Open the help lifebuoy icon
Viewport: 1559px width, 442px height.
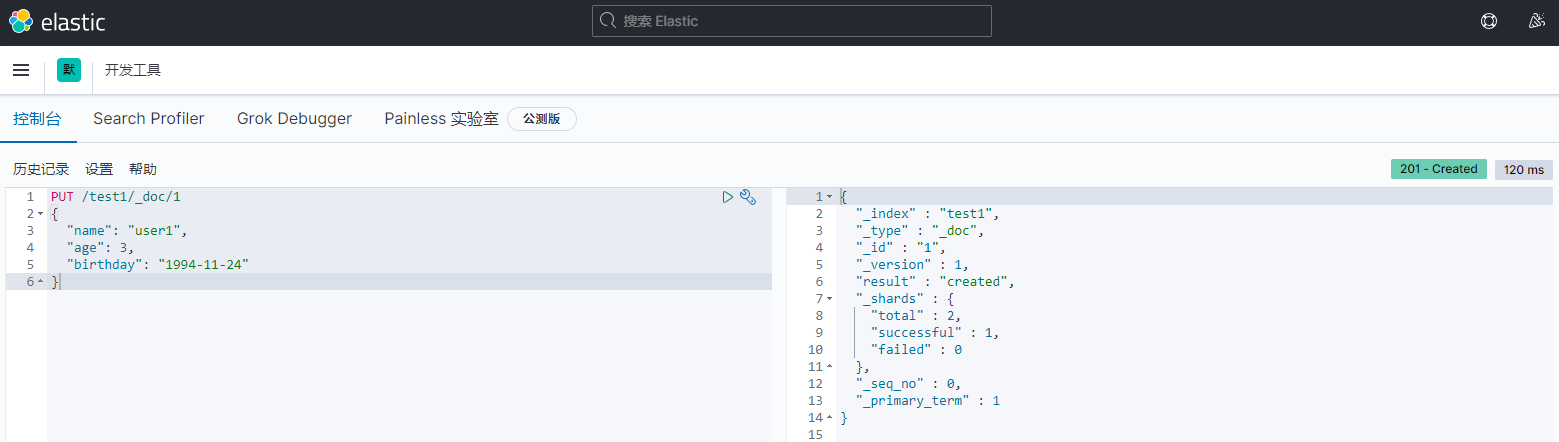(1489, 21)
